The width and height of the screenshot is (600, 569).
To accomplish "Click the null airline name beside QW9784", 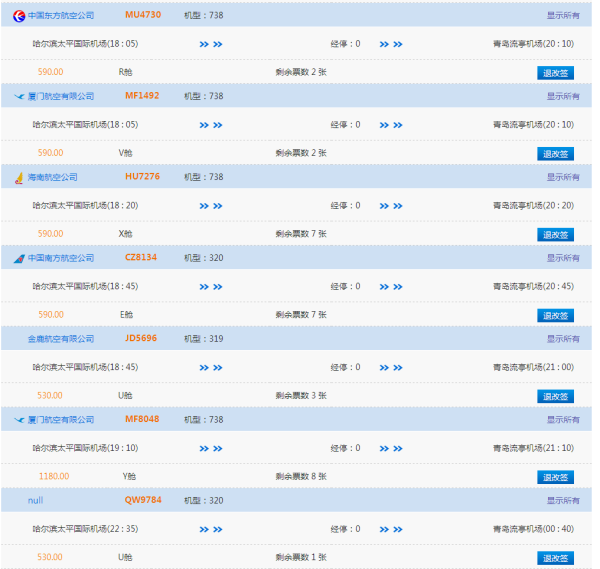I will (x=35, y=501).
